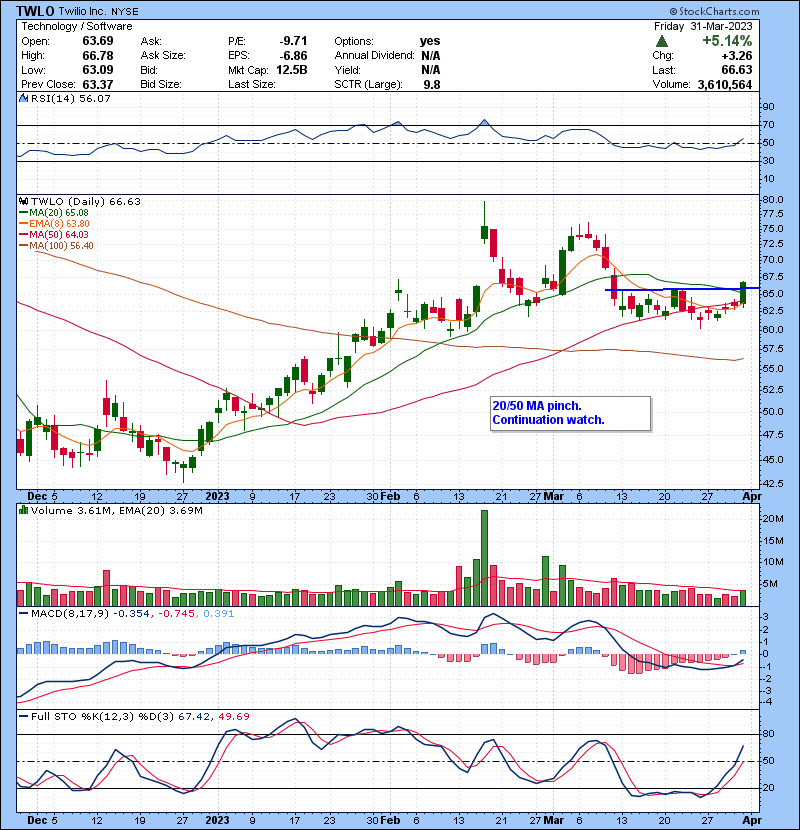Image resolution: width=800 pixels, height=830 pixels.
Task: Click the 20/50 MA pinch annotation box
Action: [570, 413]
